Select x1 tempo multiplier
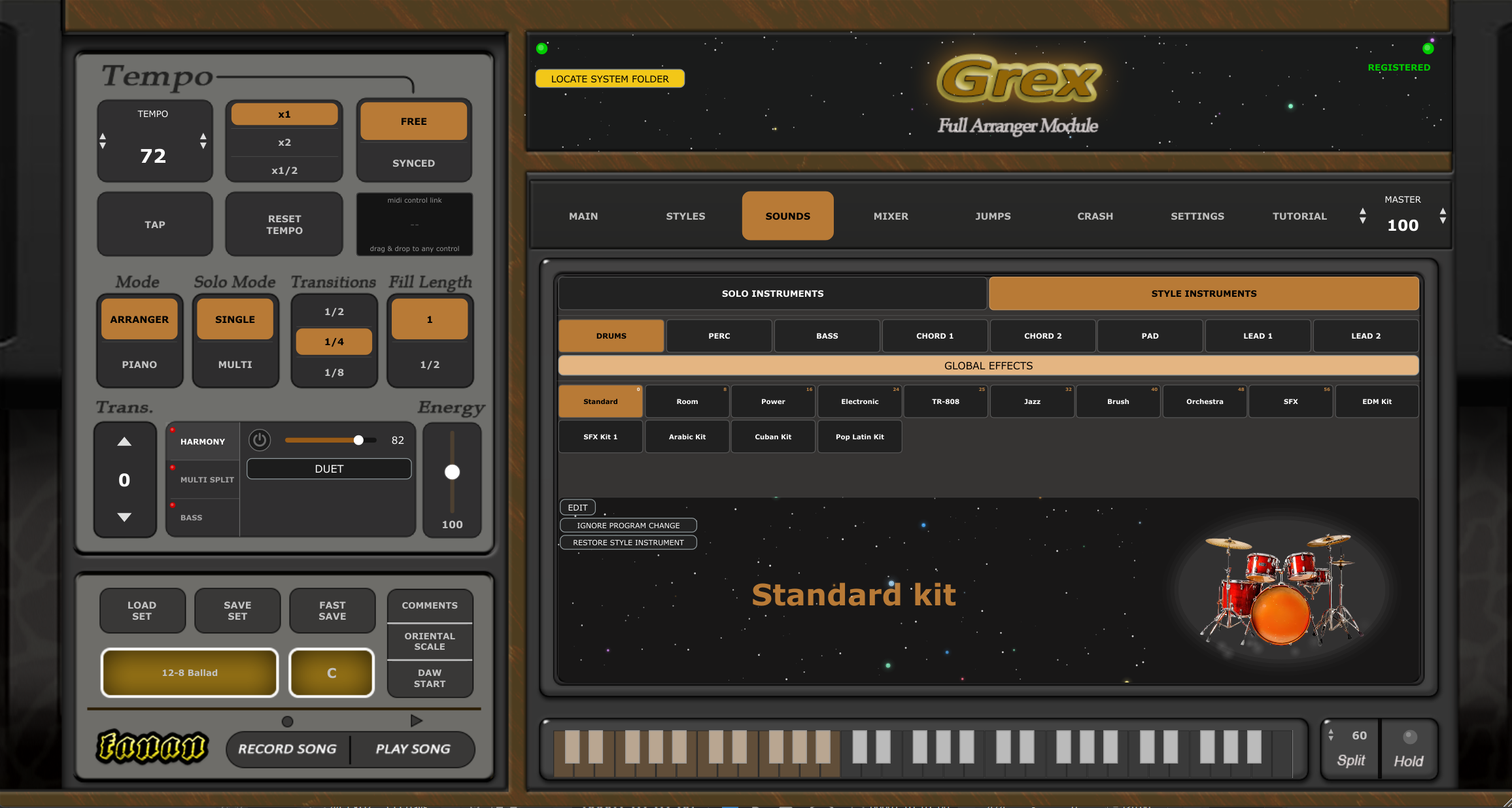 [x=284, y=114]
